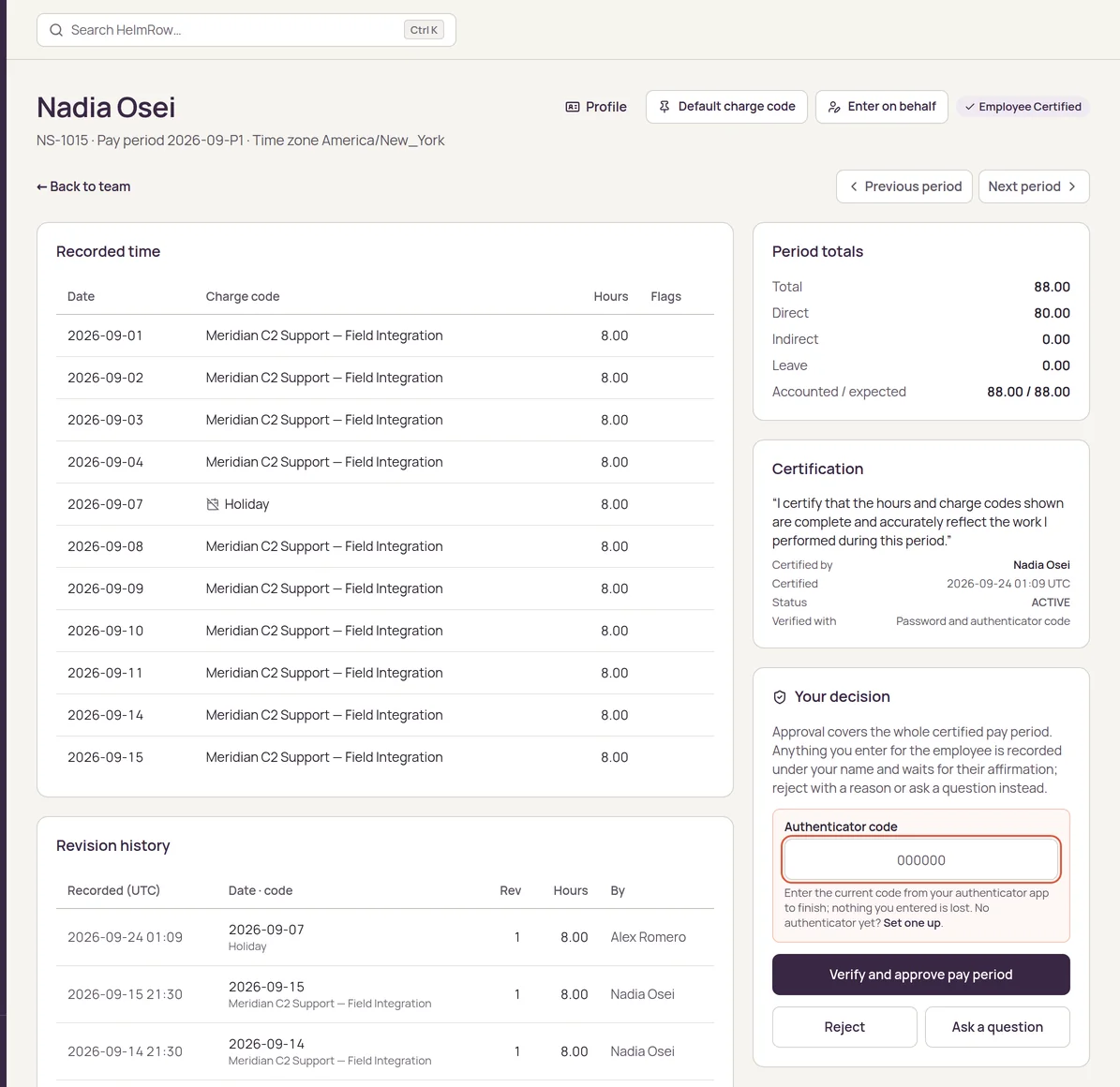Click the 2026-09-14 Recorded time date
Viewport: 1120px width, 1087px height.
[105, 715]
